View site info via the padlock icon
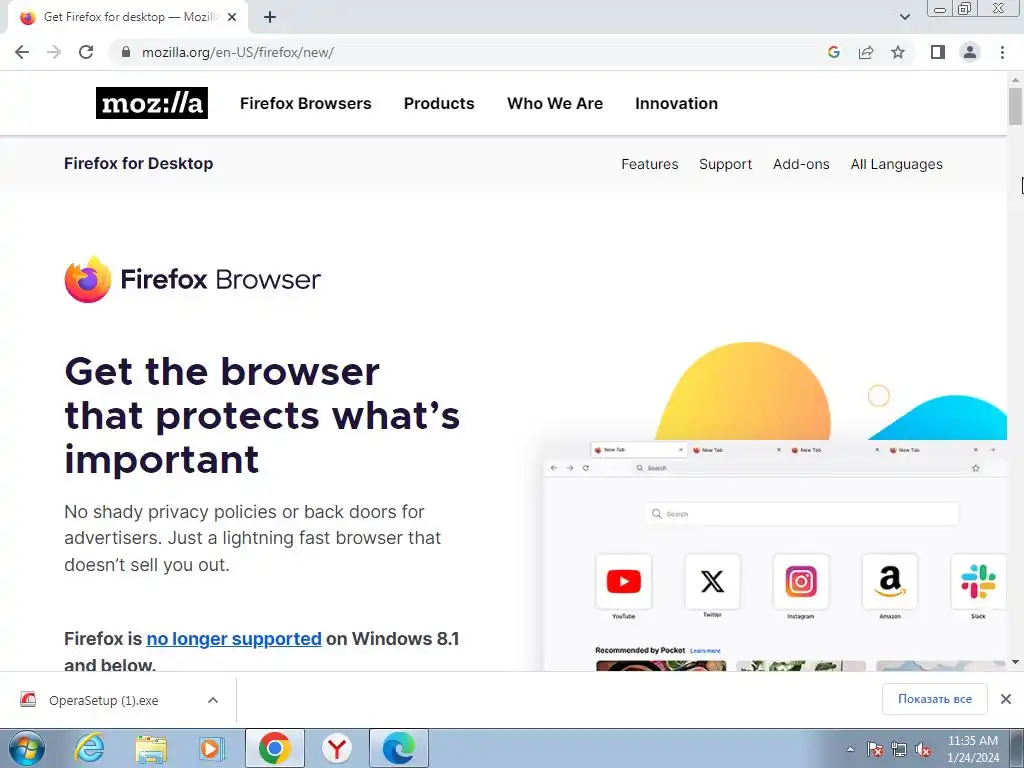 (126, 52)
